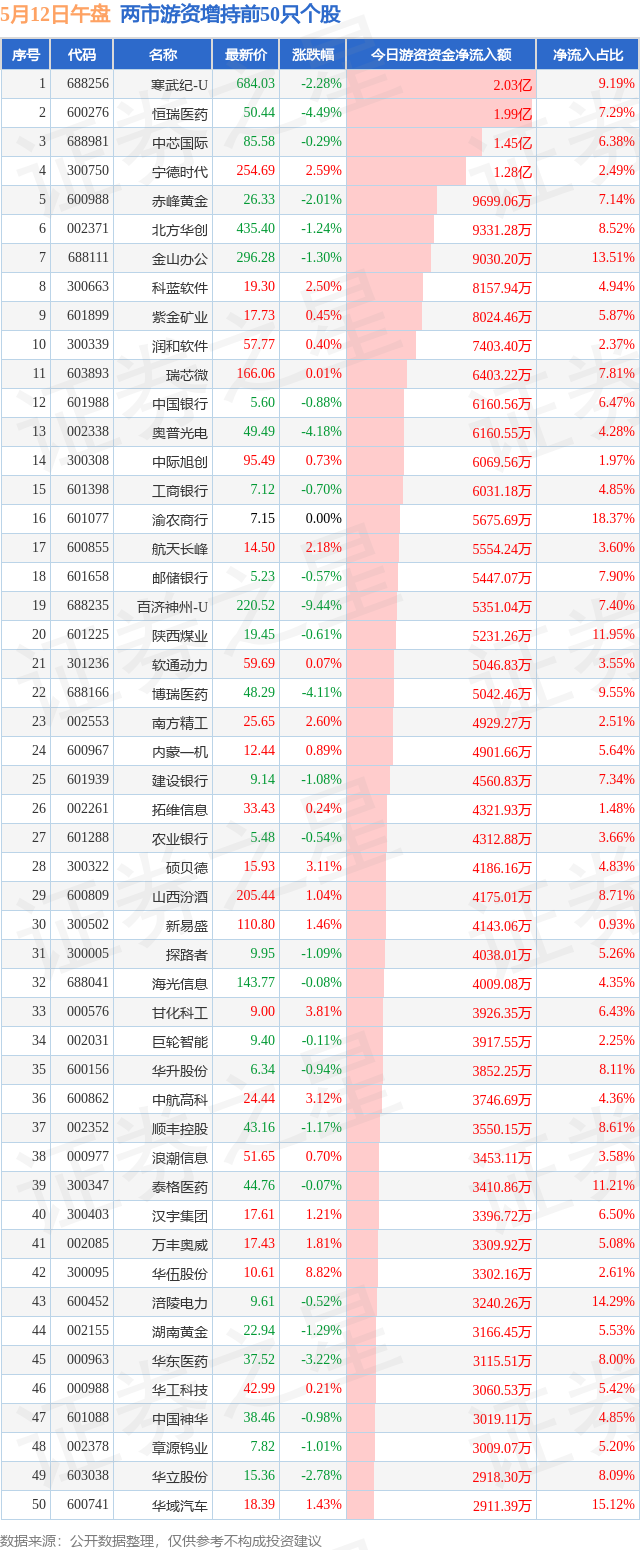Select stock name 华东医药

180,1360
